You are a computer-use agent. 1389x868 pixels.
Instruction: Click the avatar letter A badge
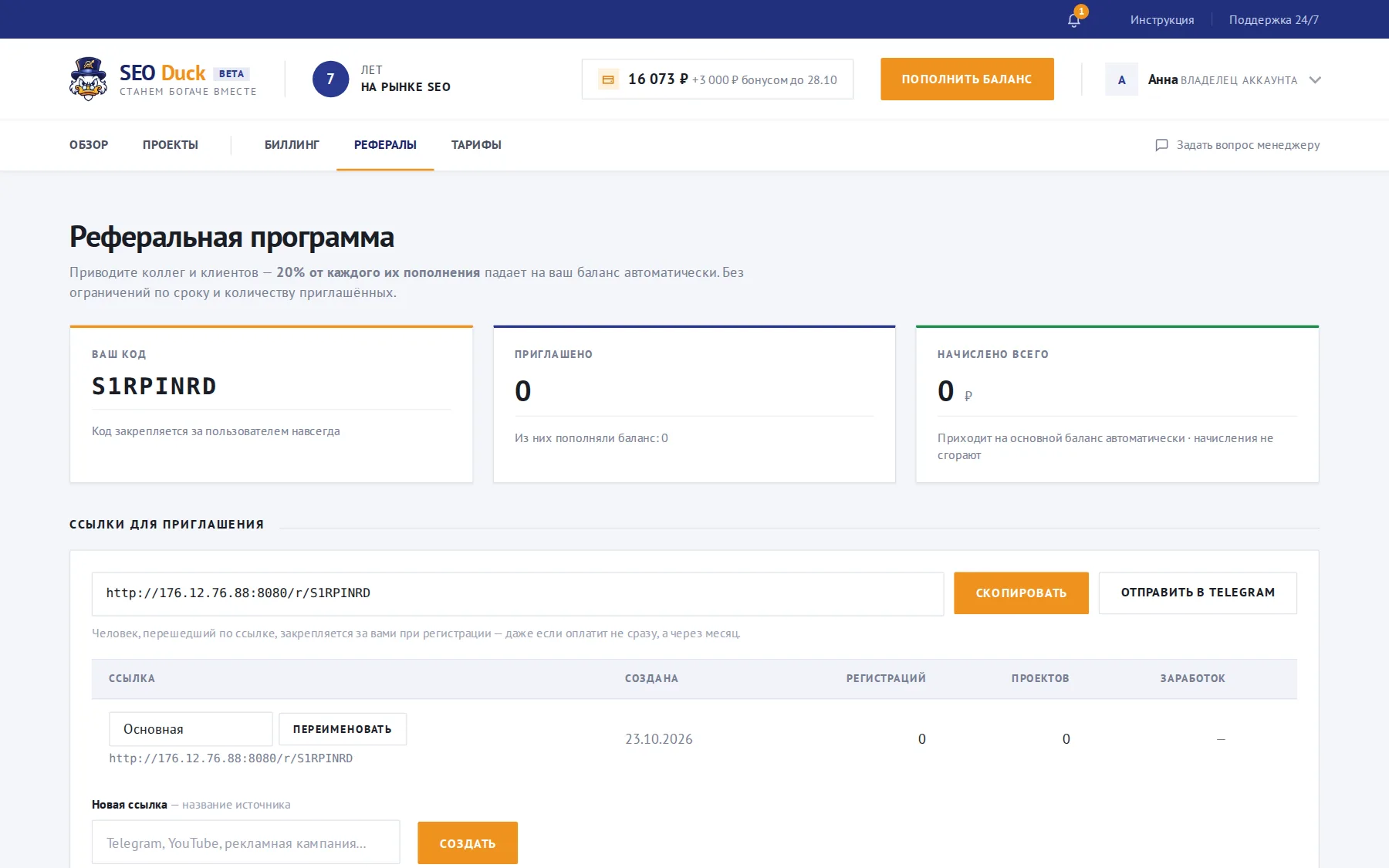[x=1121, y=79]
